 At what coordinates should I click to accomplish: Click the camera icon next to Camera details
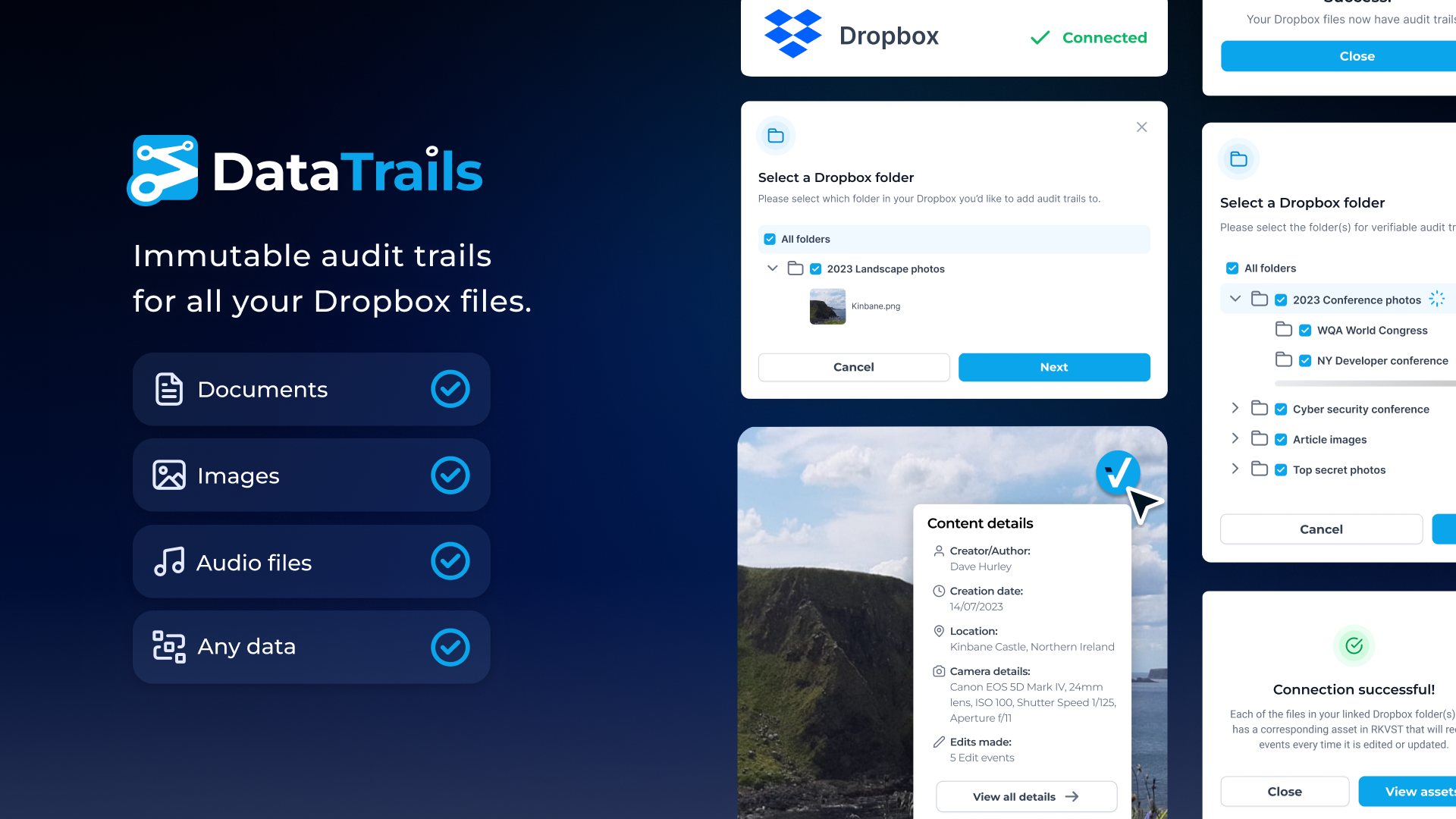(939, 671)
